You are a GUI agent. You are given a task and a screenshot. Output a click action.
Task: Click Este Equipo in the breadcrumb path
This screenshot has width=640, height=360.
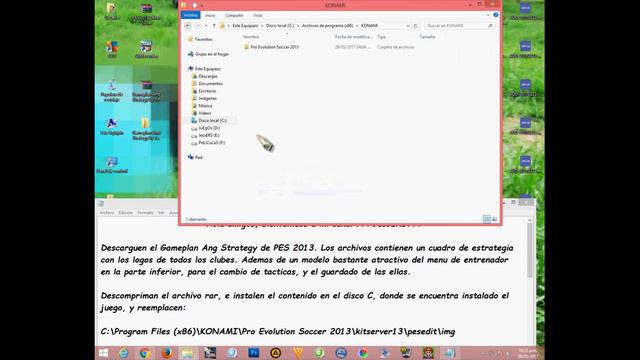(x=245, y=26)
